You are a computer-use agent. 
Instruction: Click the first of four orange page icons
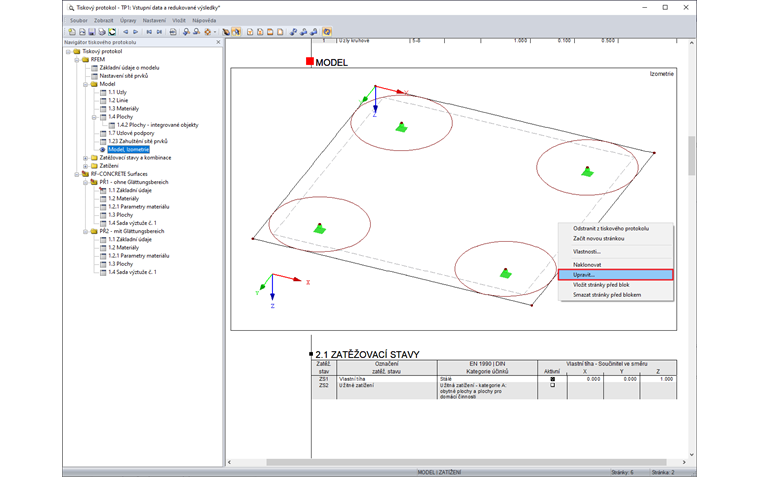(250, 32)
